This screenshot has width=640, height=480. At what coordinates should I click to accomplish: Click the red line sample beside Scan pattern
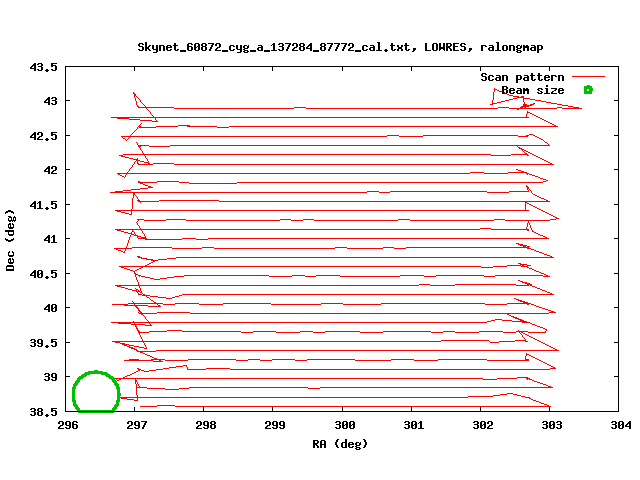(588, 76)
